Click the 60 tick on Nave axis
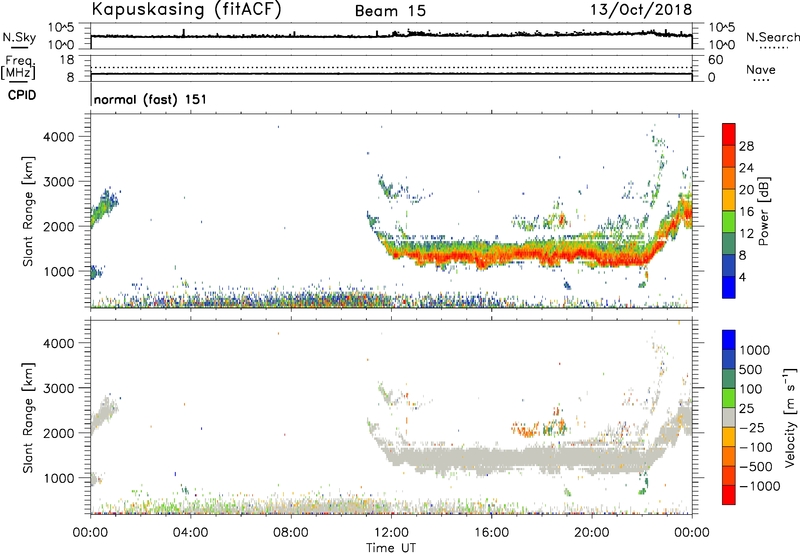This screenshot has width=800, height=554. (715, 60)
